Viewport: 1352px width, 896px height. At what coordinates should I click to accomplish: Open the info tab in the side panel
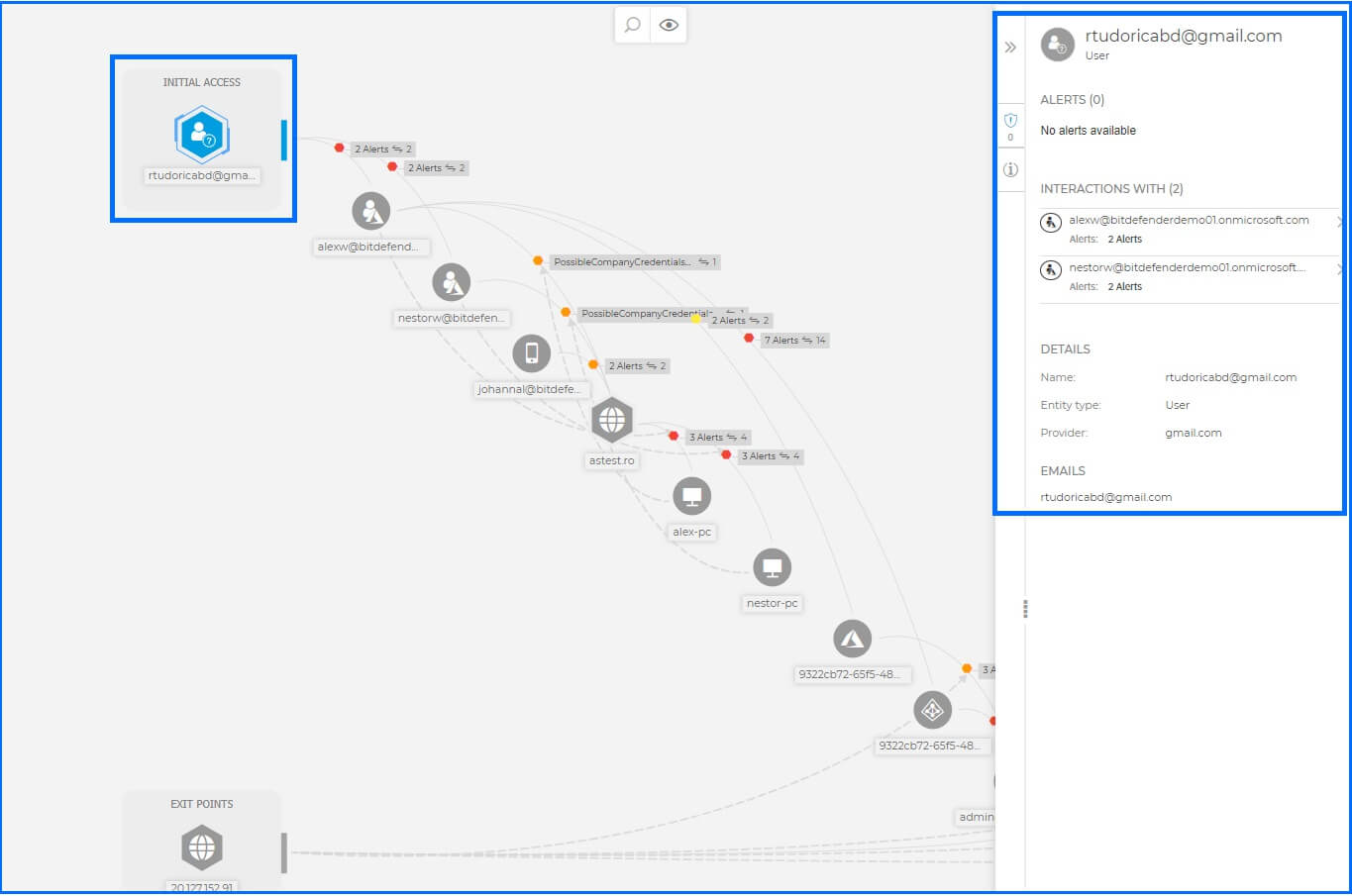point(1010,169)
